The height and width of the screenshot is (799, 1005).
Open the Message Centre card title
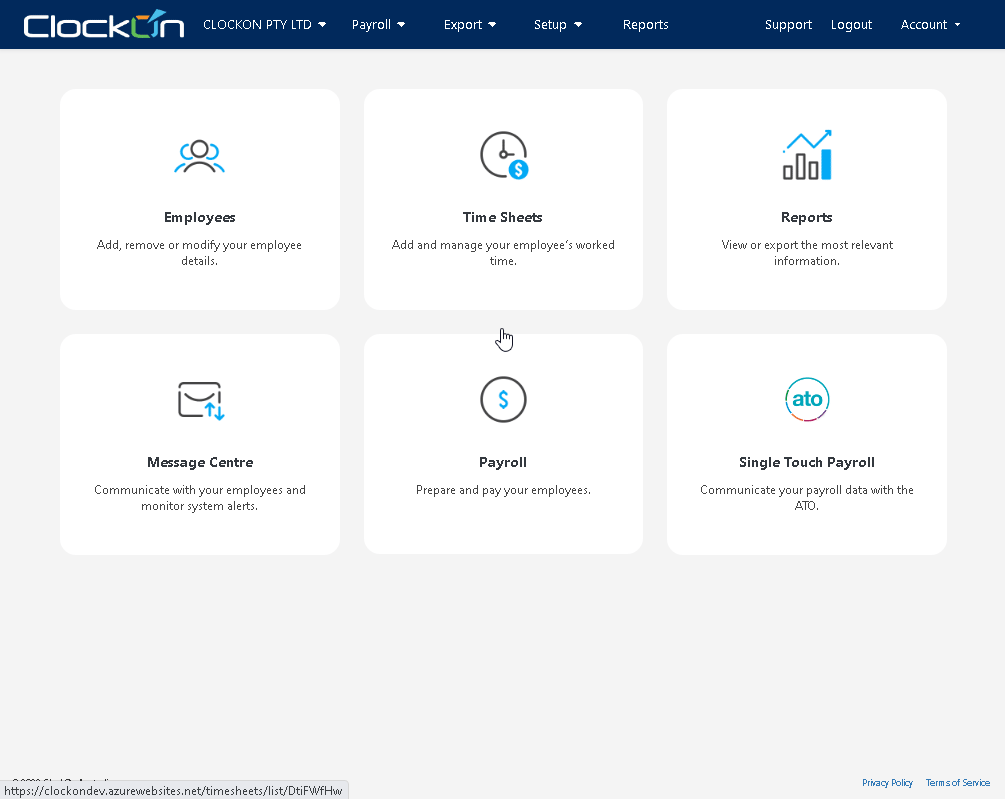(x=200, y=462)
